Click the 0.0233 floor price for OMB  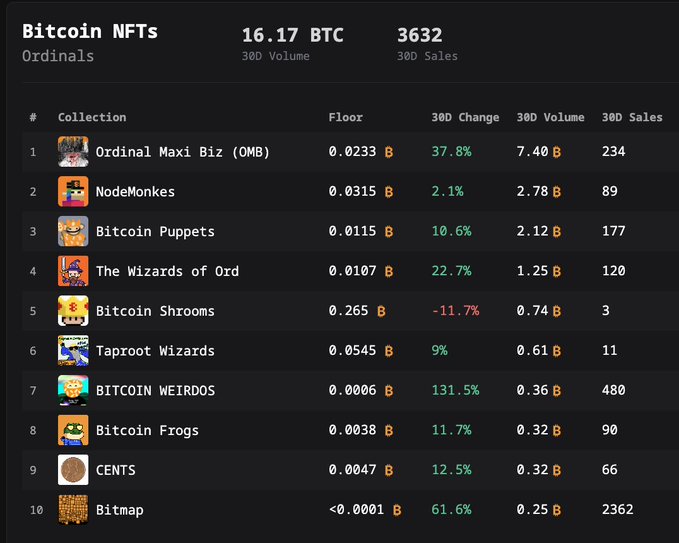(352, 152)
